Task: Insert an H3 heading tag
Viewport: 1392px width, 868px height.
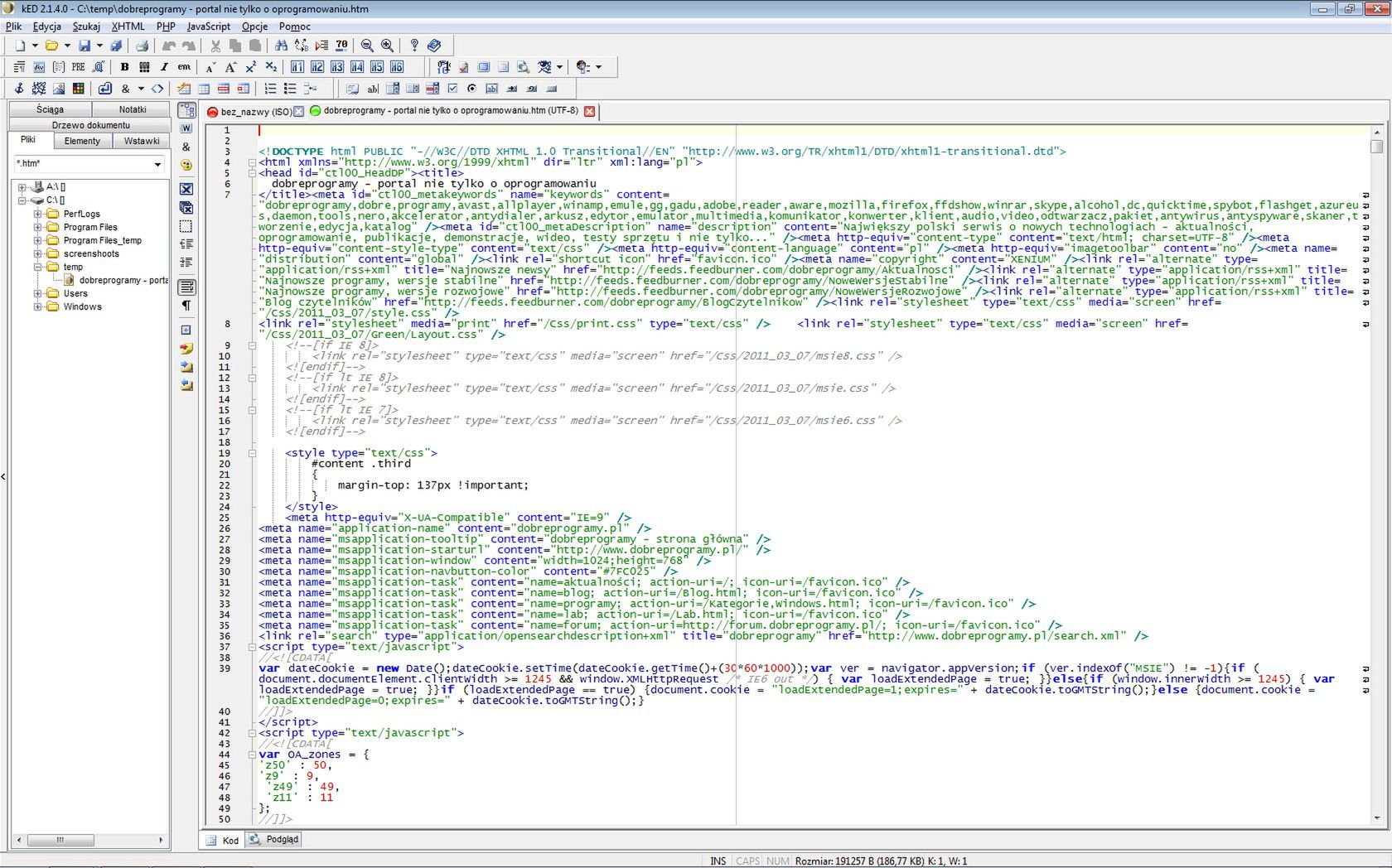Action: click(x=337, y=67)
